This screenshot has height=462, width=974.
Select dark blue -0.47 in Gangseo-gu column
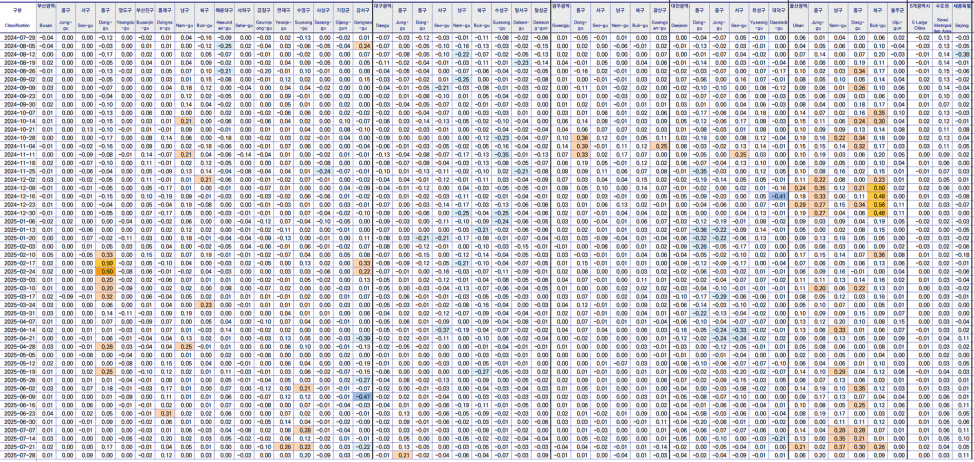coord(362,396)
